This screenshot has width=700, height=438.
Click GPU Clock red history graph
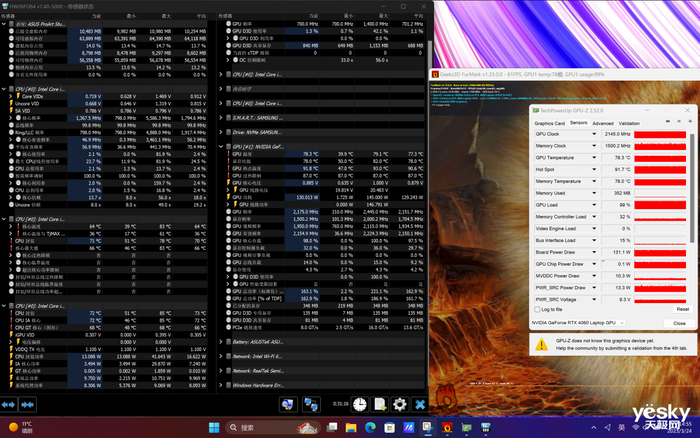tap(660, 134)
